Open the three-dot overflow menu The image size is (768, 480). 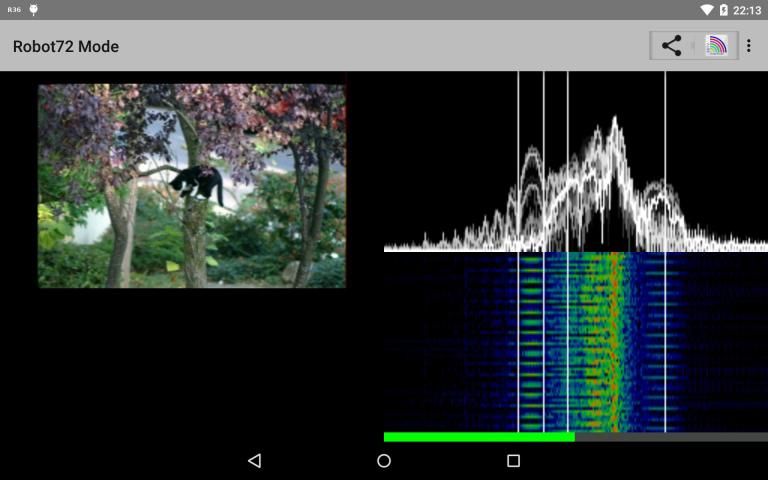click(749, 46)
